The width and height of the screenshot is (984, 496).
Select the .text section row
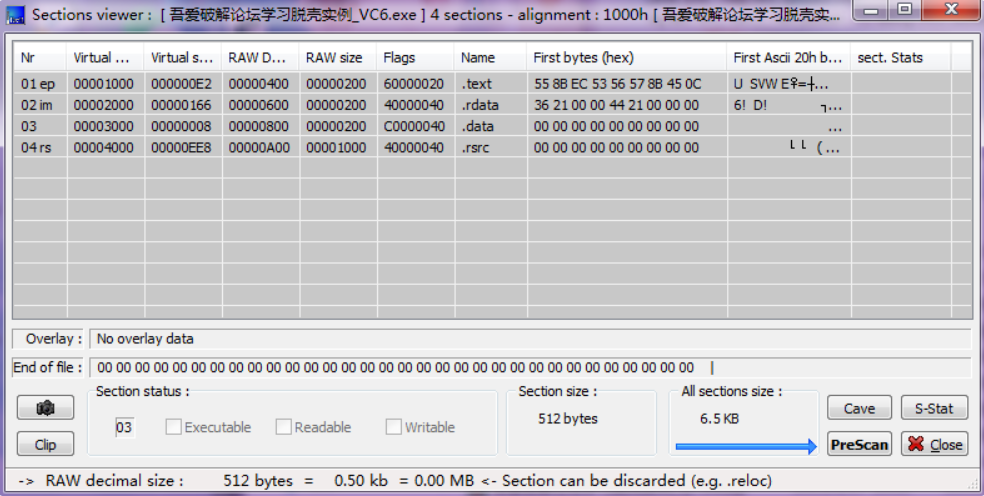coord(478,84)
